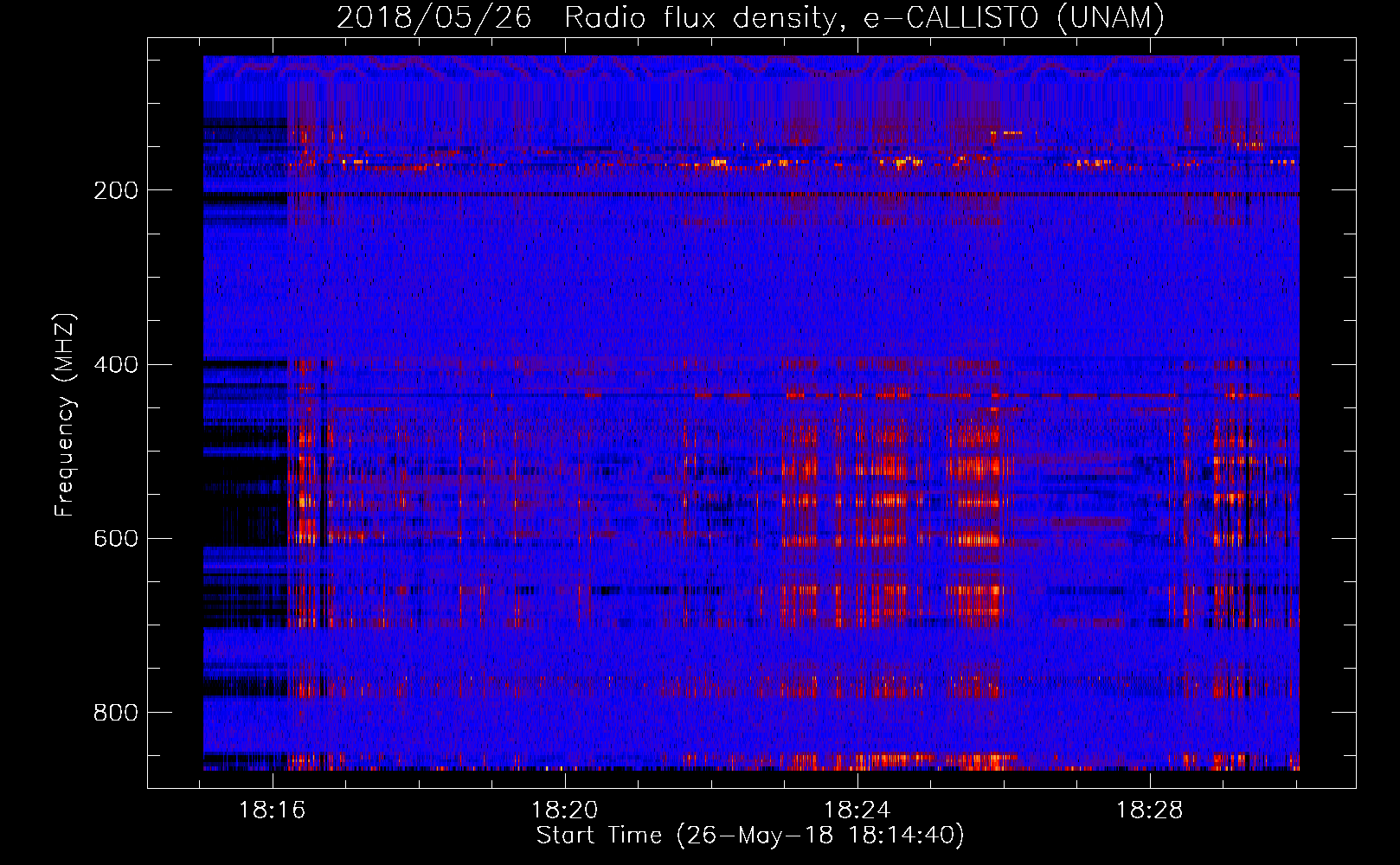Click the '18:16' time tick label
Image resolution: width=1400 pixels, height=865 pixels.
[273, 811]
